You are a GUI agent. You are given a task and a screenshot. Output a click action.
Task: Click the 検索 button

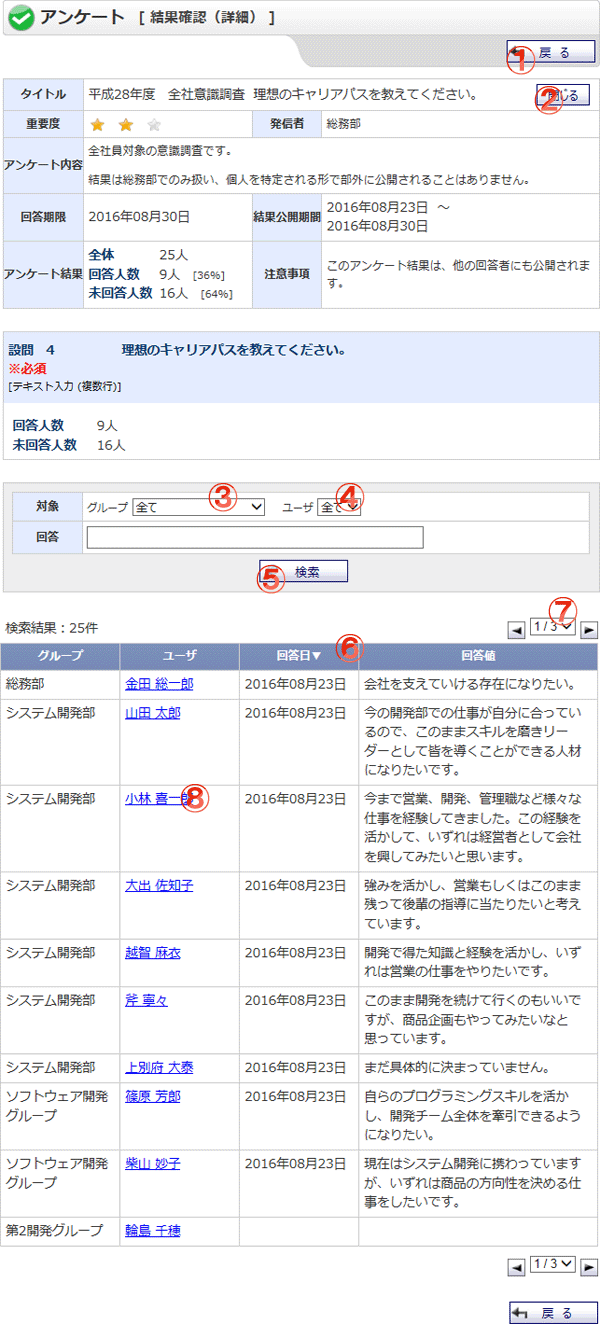coord(303,571)
